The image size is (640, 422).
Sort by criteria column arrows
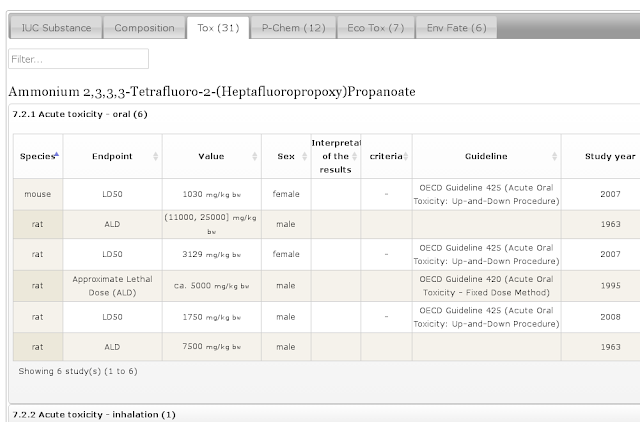[x=406, y=156]
